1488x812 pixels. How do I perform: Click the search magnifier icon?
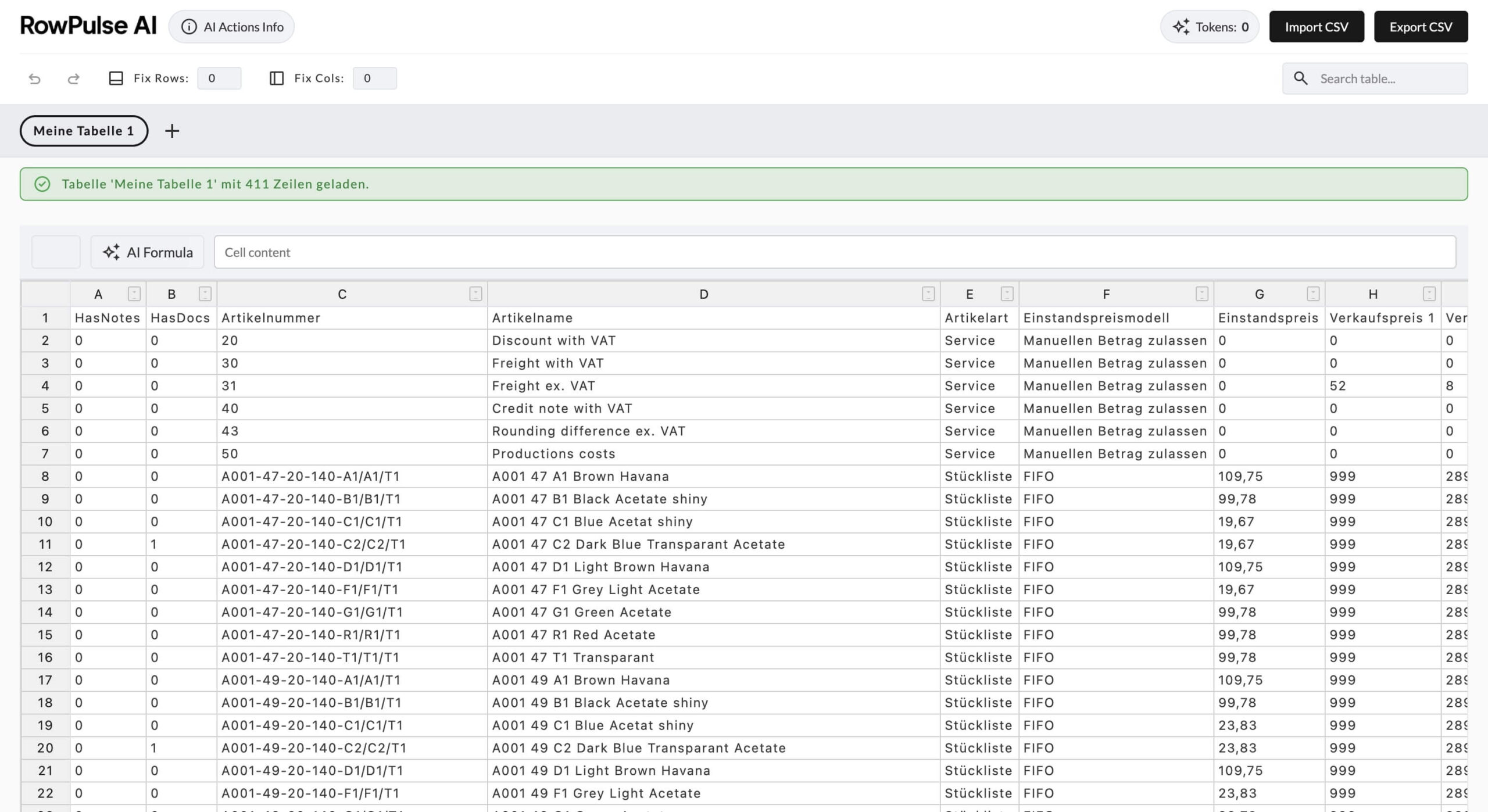pos(1301,78)
